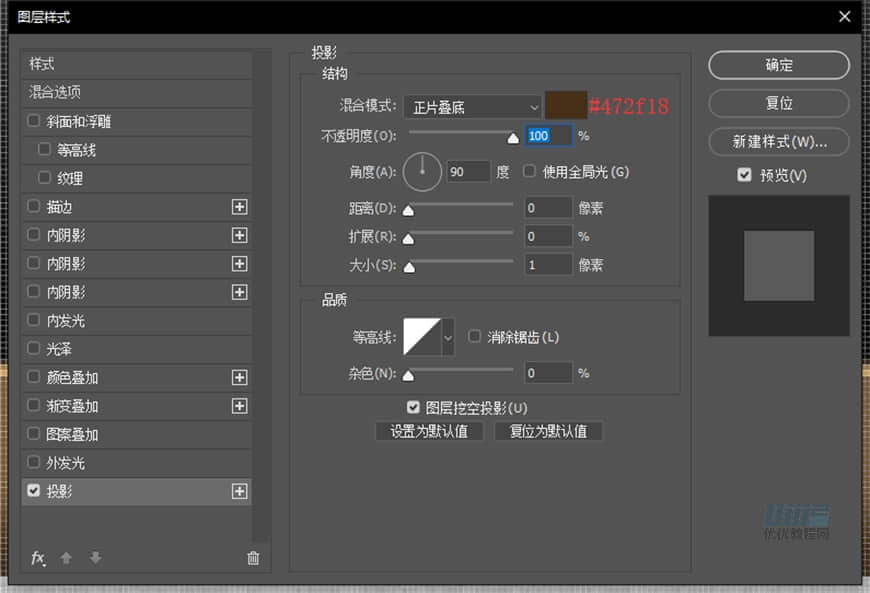Add an extra 投影 effect via its plus icon
This screenshot has height=593, width=870.
[x=240, y=491]
